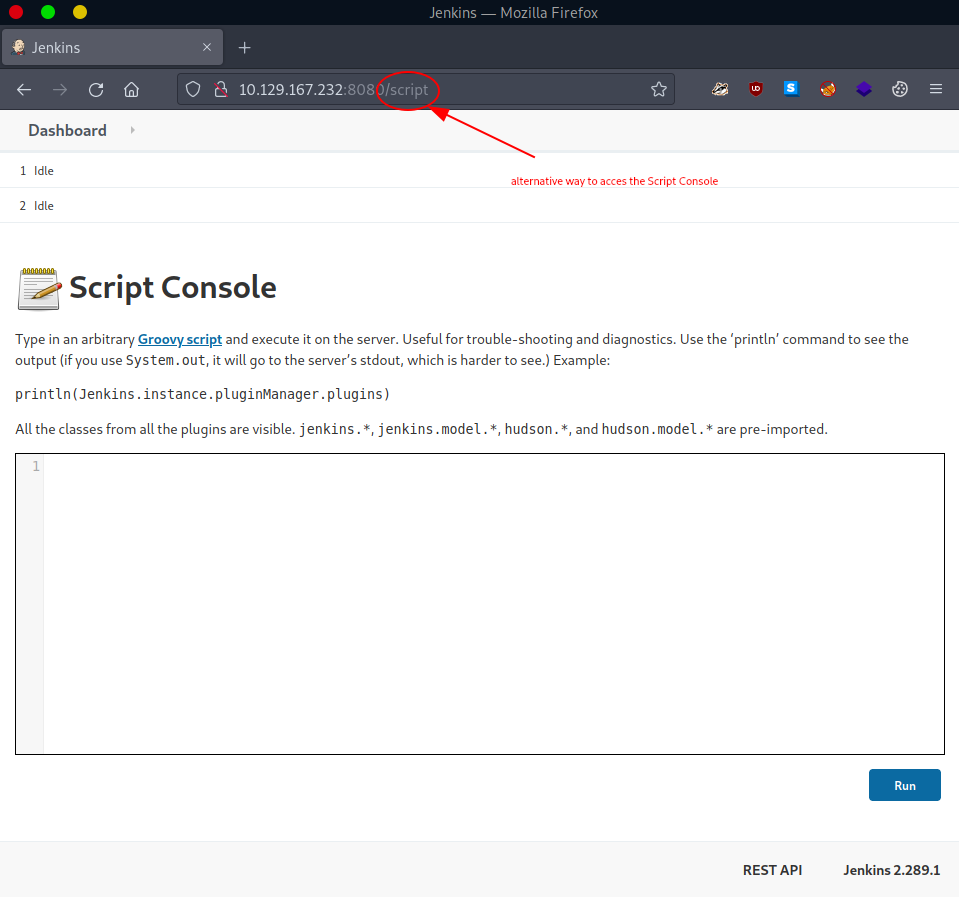The height and width of the screenshot is (897, 959).
Task: Click the connection security padlock icon
Action: [x=221, y=89]
